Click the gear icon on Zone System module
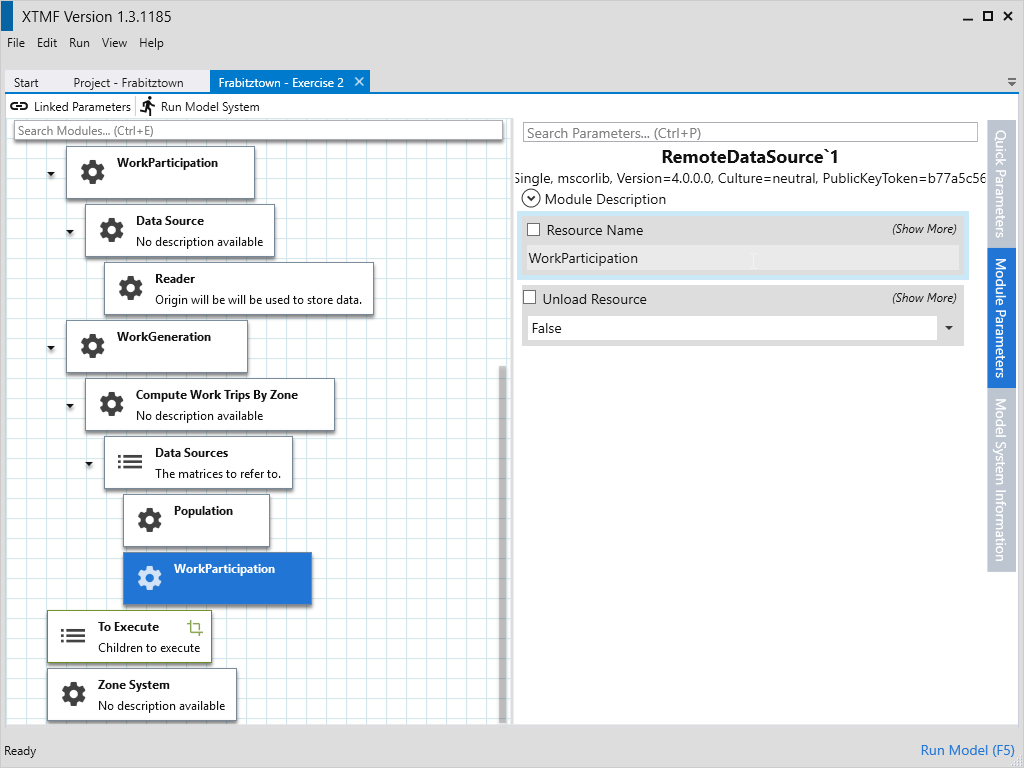The height and width of the screenshot is (768, 1024). pos(73,694)
